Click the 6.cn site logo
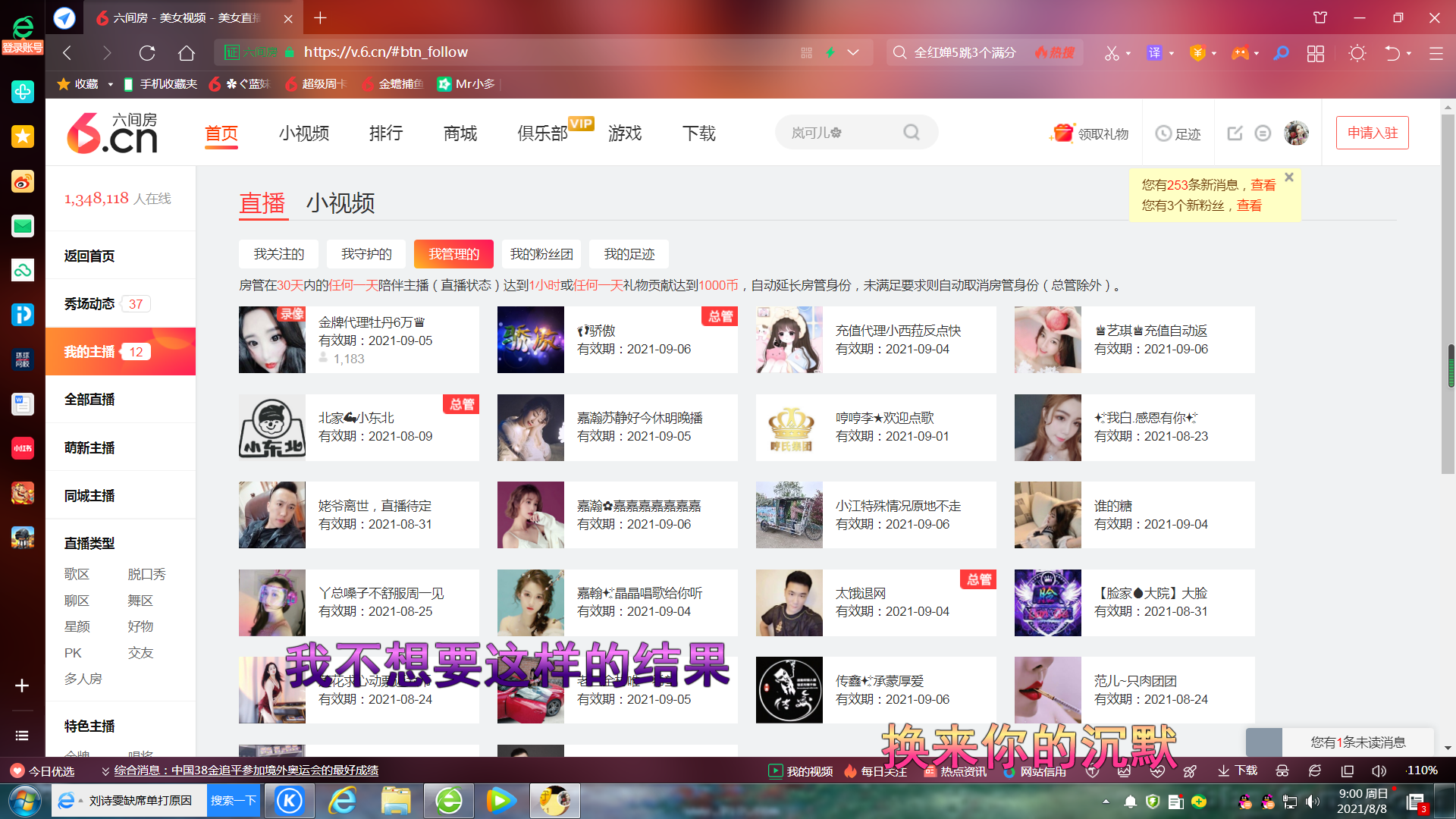Screen dimensions: 1456x819 point(112,133)
